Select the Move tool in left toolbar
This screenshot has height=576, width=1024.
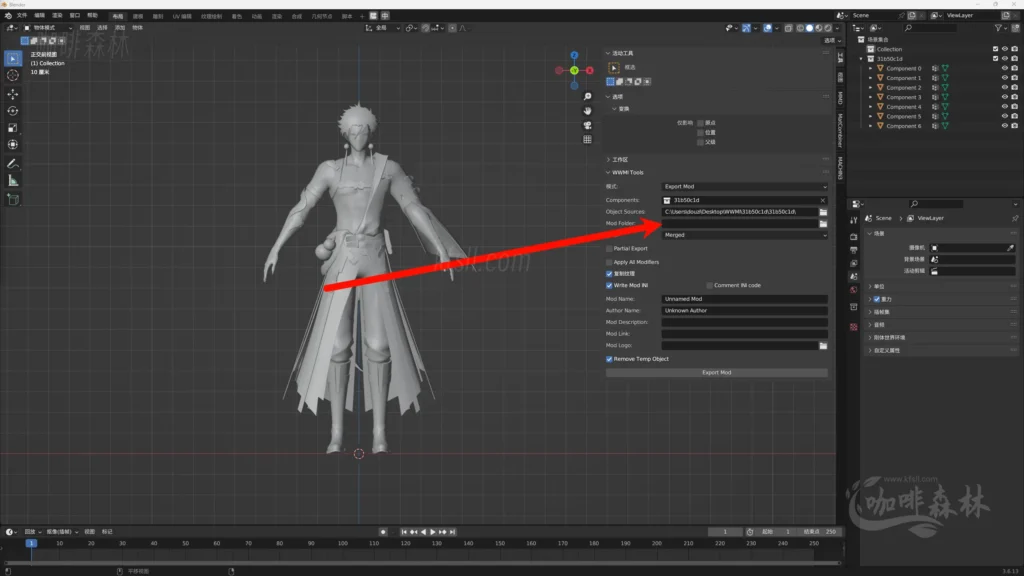click(x=13, y=93)
